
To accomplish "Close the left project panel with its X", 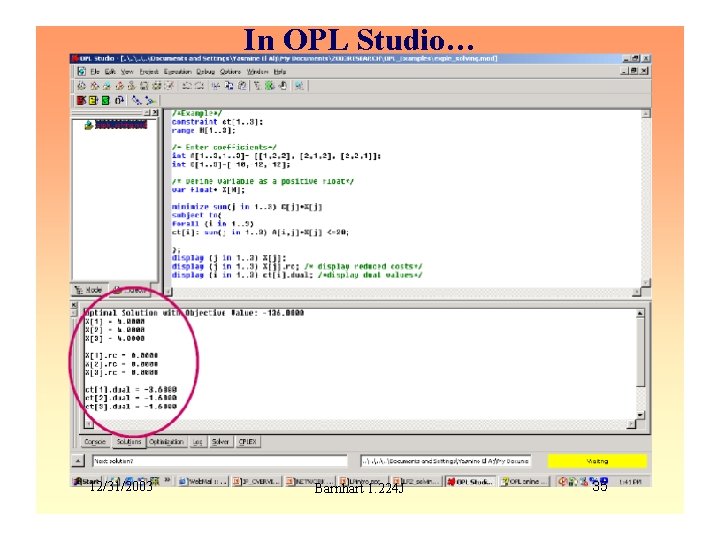I will coord(155,112).
